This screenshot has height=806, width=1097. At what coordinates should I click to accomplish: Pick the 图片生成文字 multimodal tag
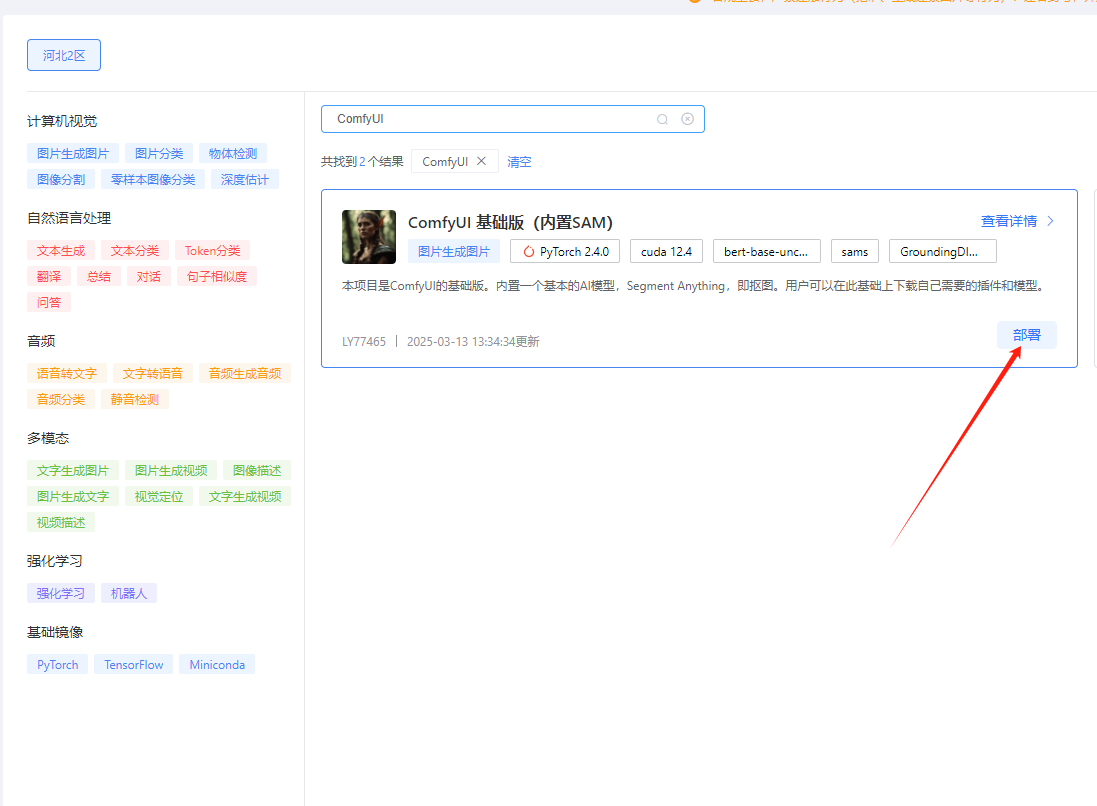pos(73,496)
